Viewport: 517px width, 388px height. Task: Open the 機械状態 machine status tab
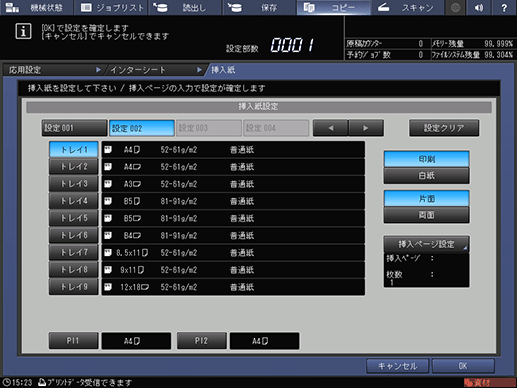pos(36,7)
